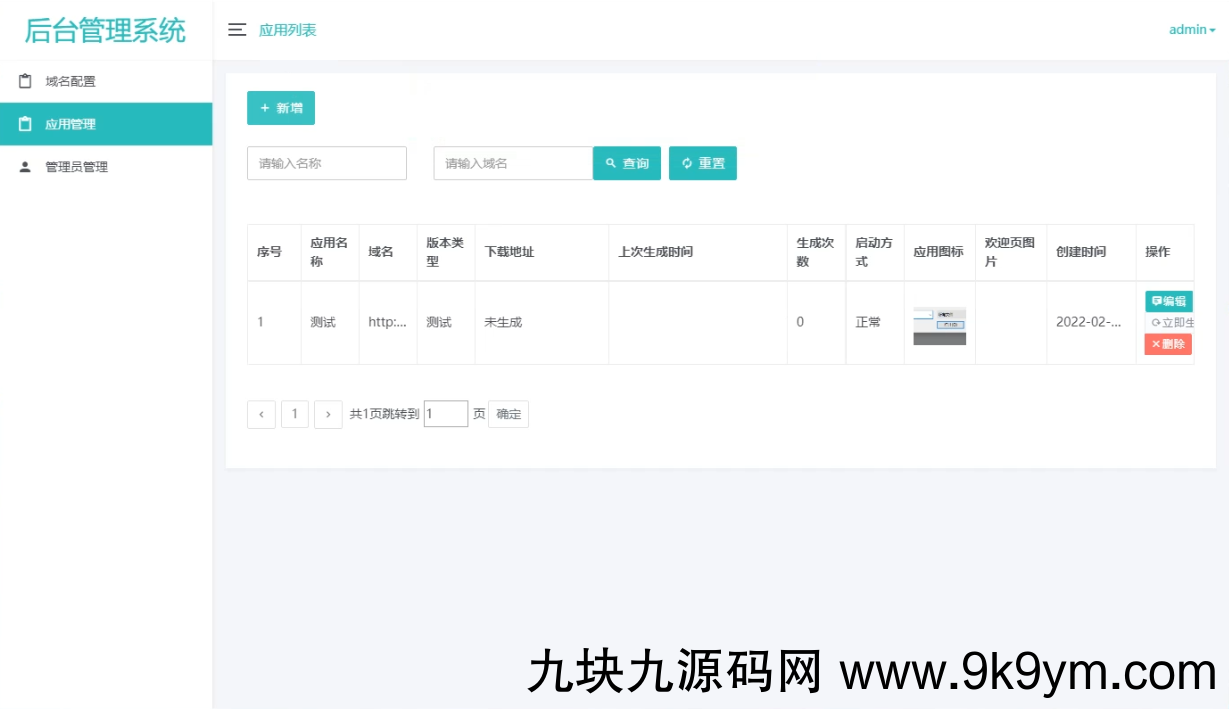The width and height of the screenshot is (1229, 709).
Task: Click the 查询 search button
Action: (627, 163)
